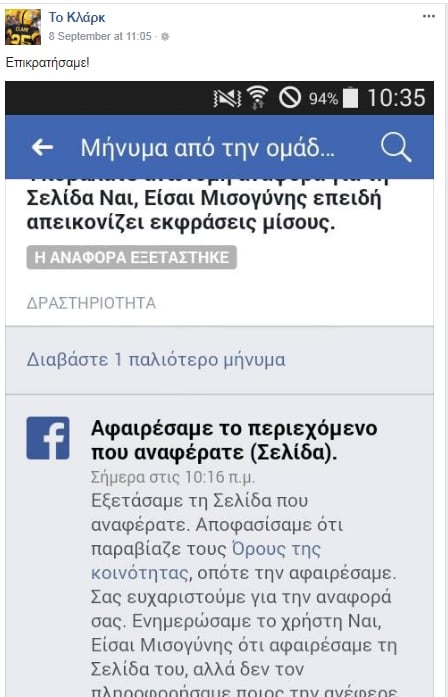The height and width of the screenshot is (697, 448).
Task: Click the 10:35 clock in status bar
Action: [396, 98]
